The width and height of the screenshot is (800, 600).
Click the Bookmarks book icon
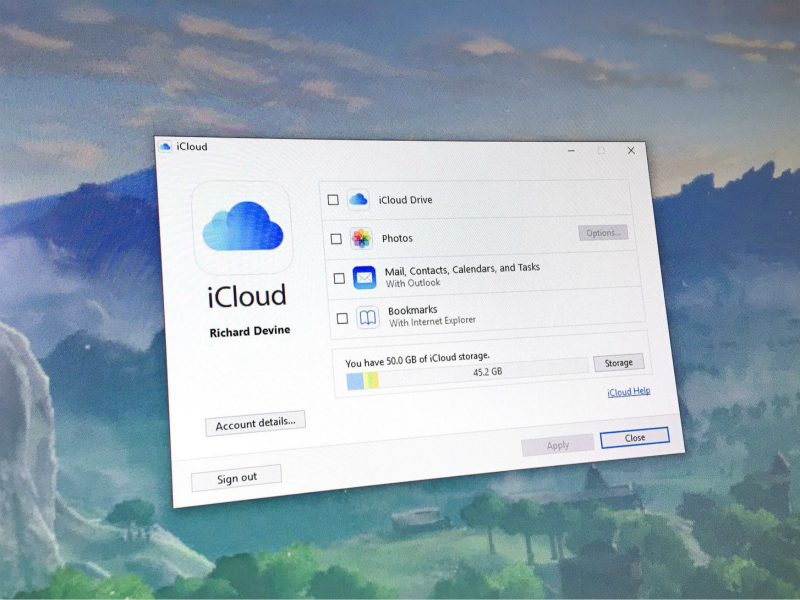tap(367, 318)
